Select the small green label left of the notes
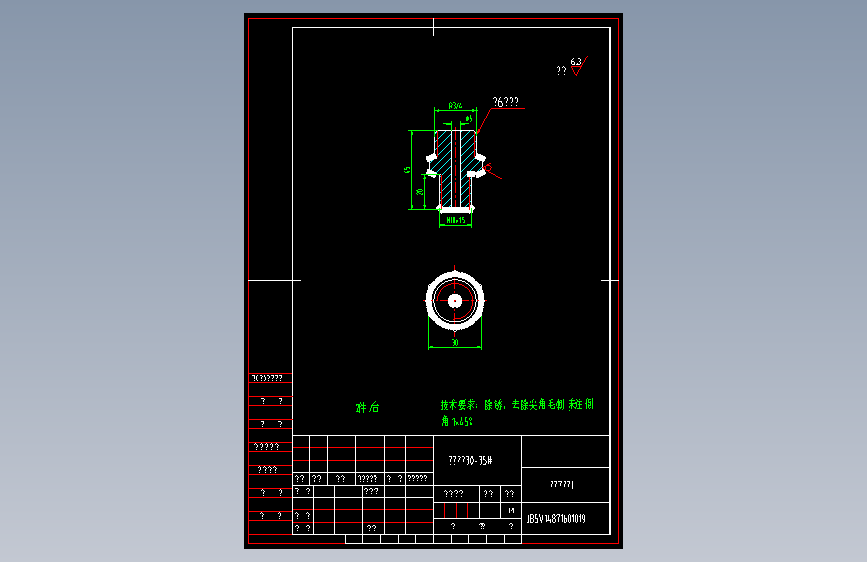Screen dimensions: 867x562 point(367,408)
